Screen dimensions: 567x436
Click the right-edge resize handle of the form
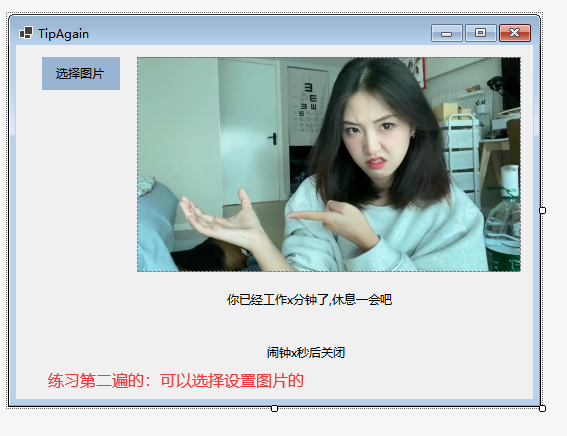542,210
